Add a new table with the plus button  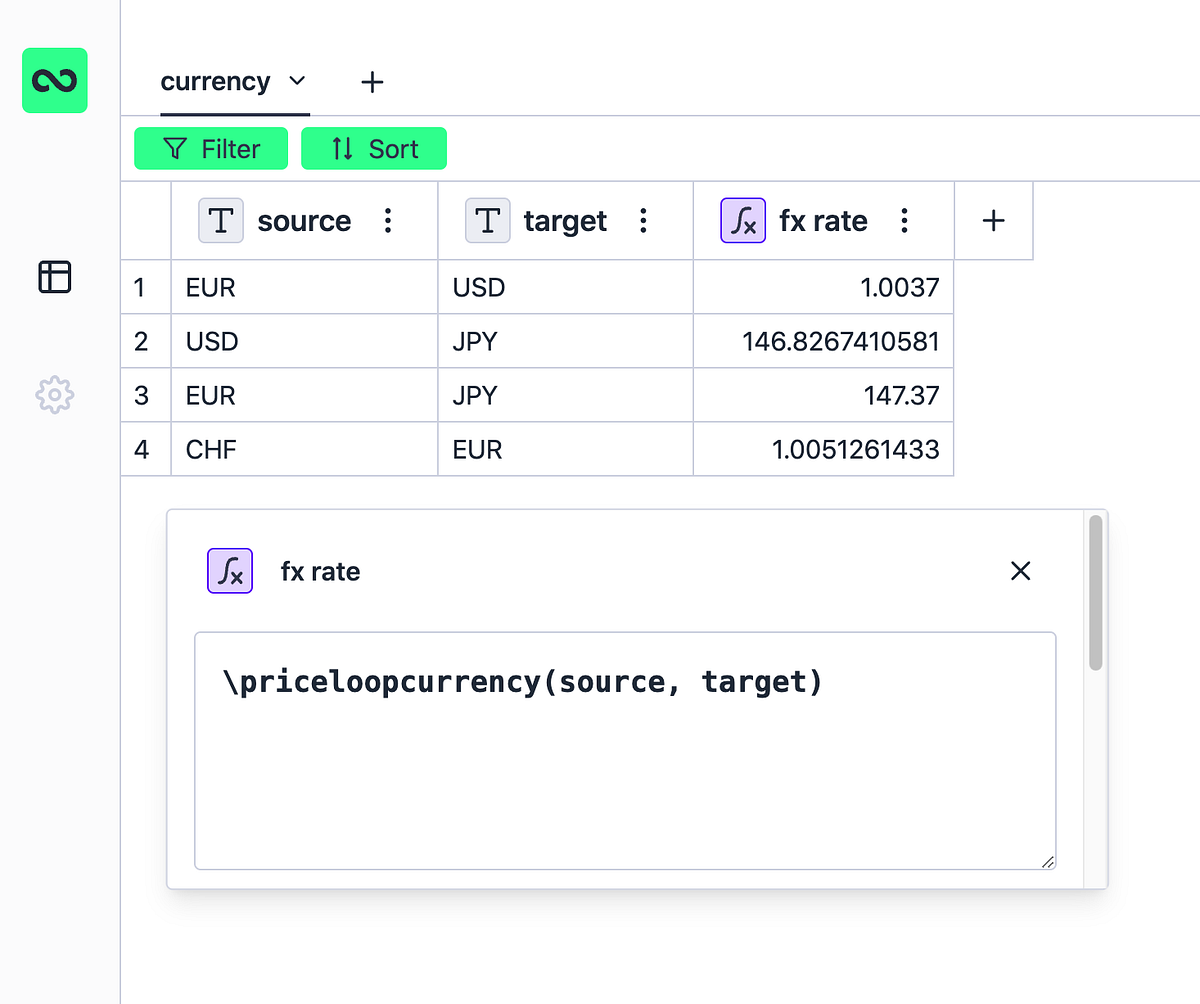(x=372, y=82)
